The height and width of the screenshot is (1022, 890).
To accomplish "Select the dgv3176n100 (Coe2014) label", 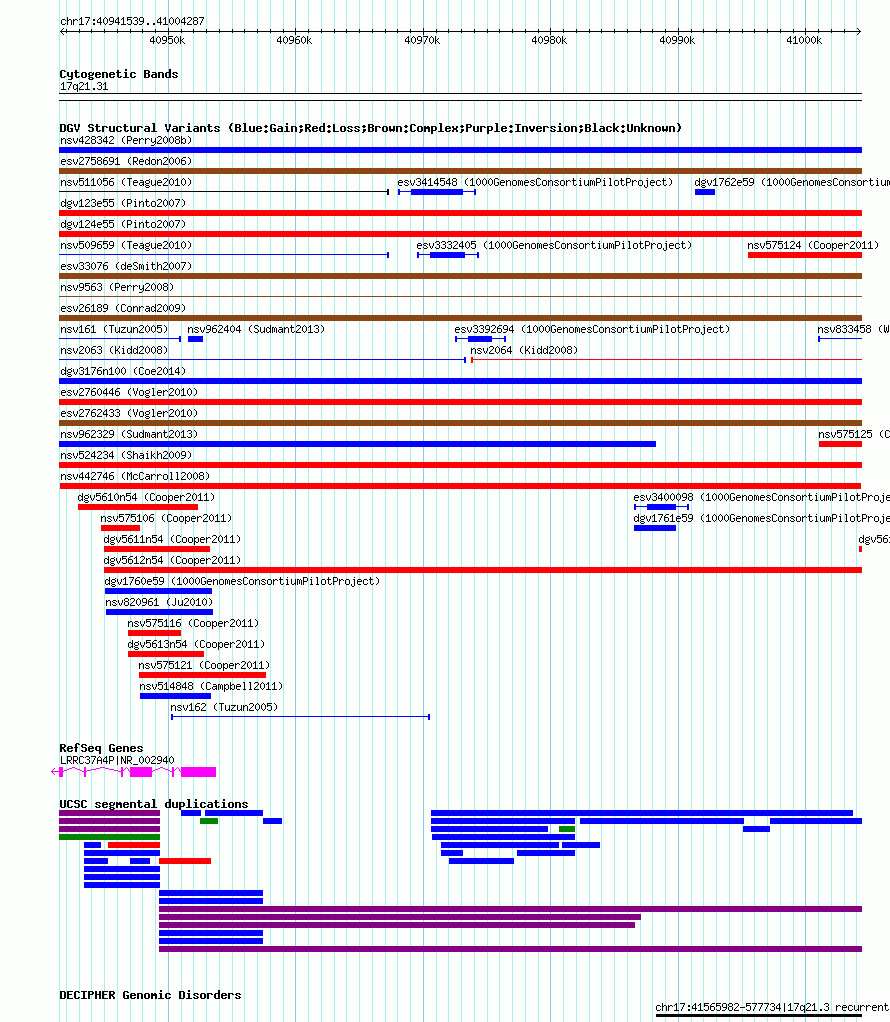I will 123,371.
